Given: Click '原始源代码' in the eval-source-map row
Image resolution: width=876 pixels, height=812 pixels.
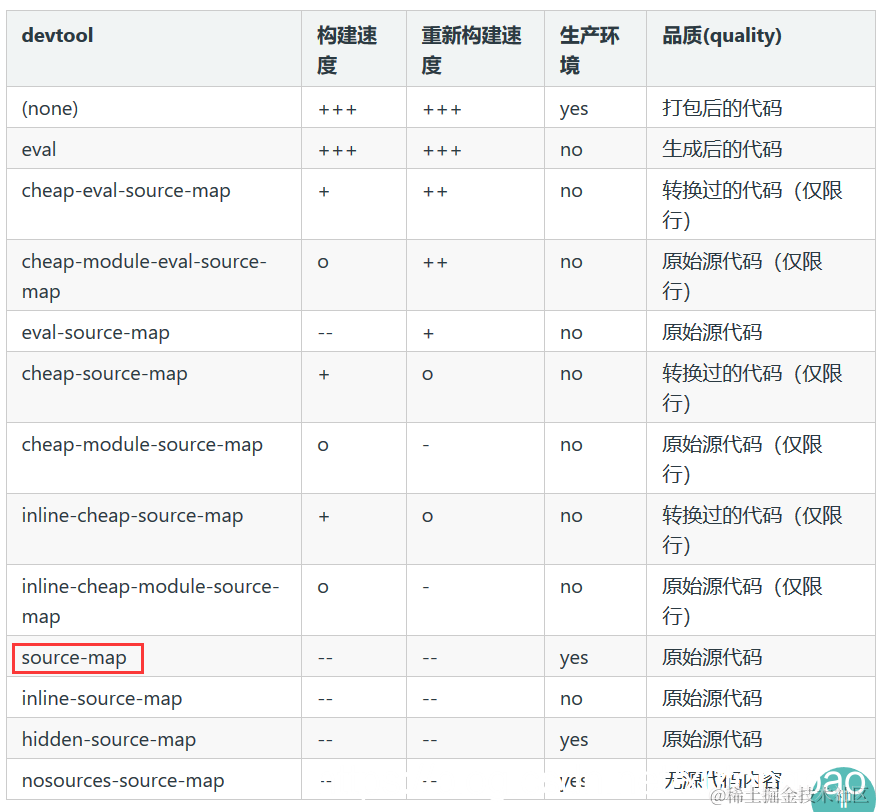Looking at the screenshot, I should click(x=712, y=333).
